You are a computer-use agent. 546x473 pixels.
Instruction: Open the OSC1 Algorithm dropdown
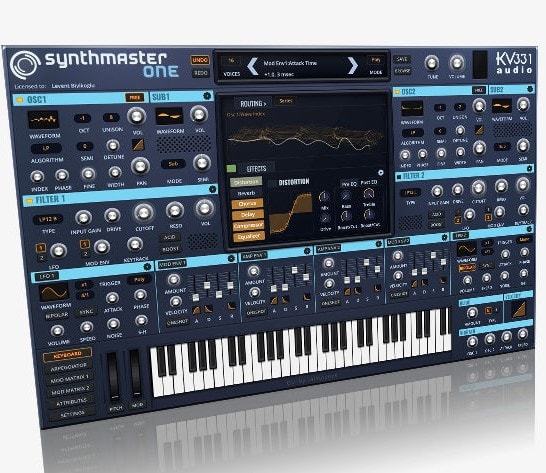46,148
